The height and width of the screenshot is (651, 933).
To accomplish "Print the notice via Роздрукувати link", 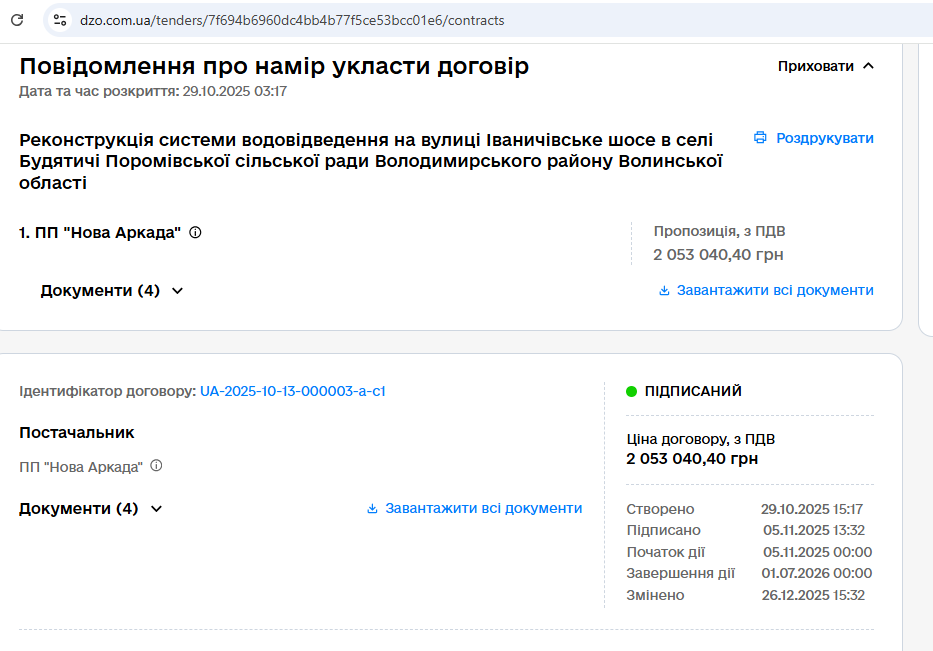I will [x=824, y=138].
